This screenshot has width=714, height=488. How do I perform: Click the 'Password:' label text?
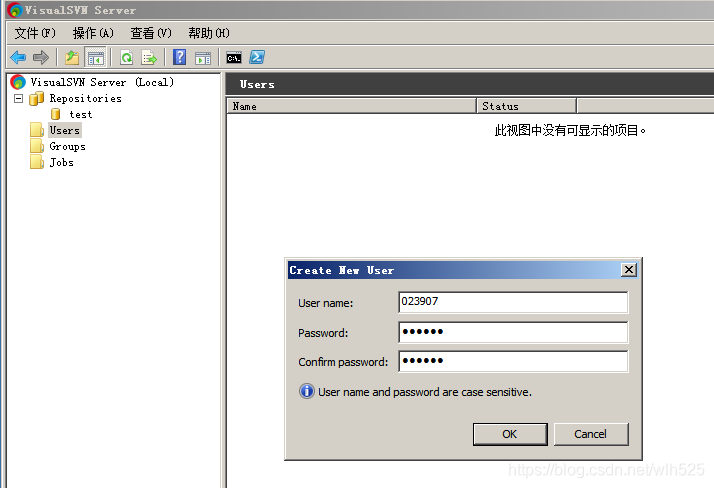[323, 333]
